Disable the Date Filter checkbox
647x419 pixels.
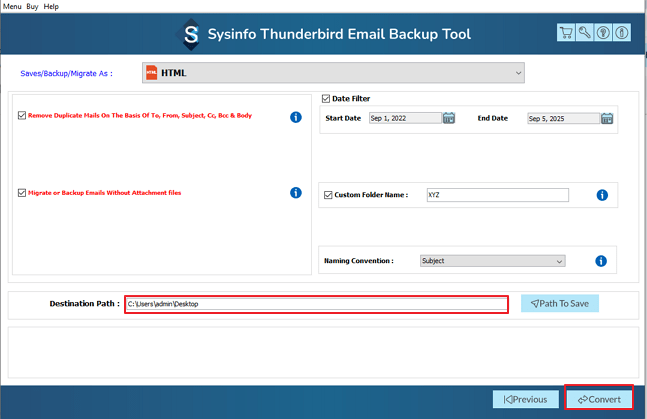click(326, 99)
